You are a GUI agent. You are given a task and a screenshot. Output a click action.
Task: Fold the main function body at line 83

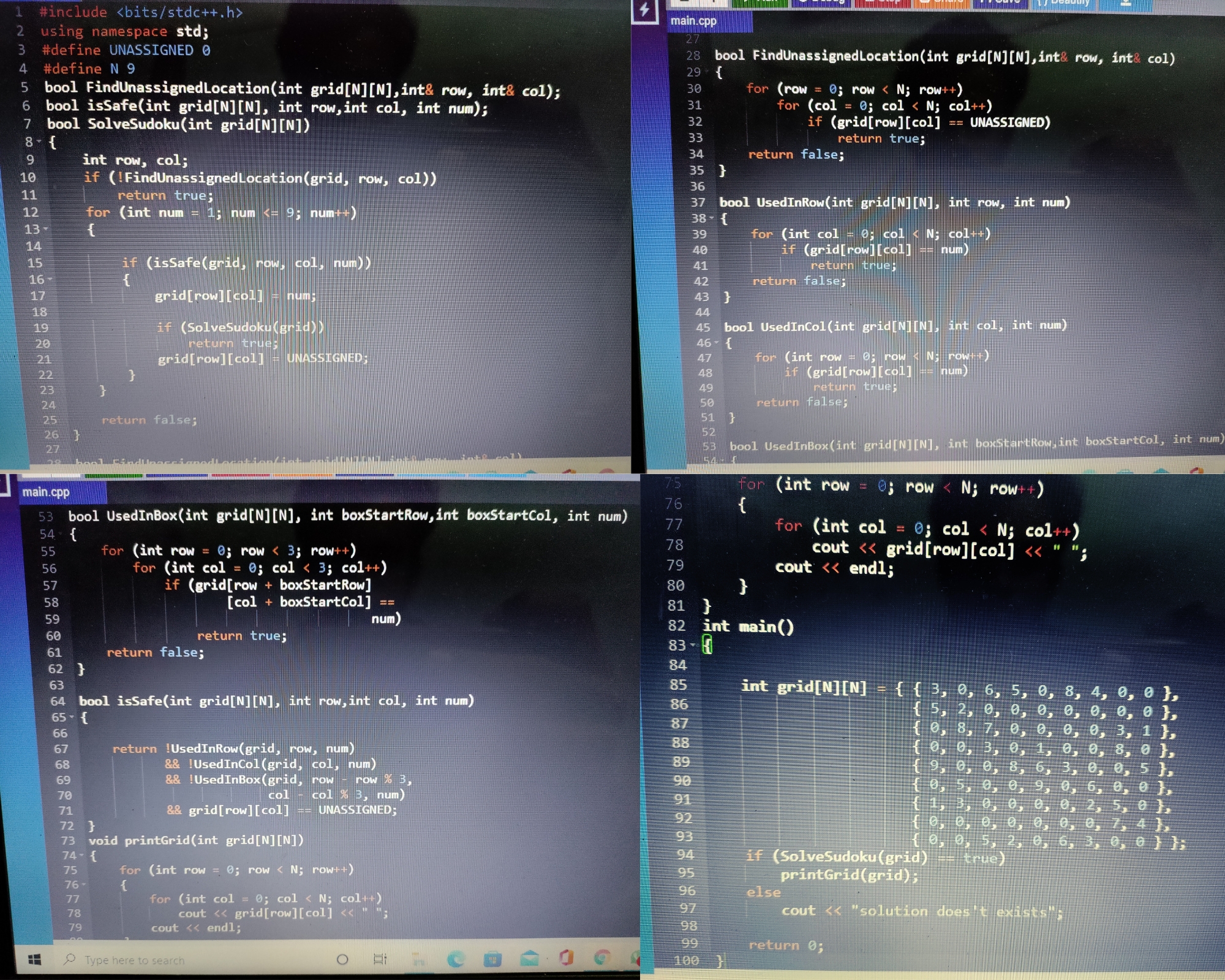click(x=693, y=646)
